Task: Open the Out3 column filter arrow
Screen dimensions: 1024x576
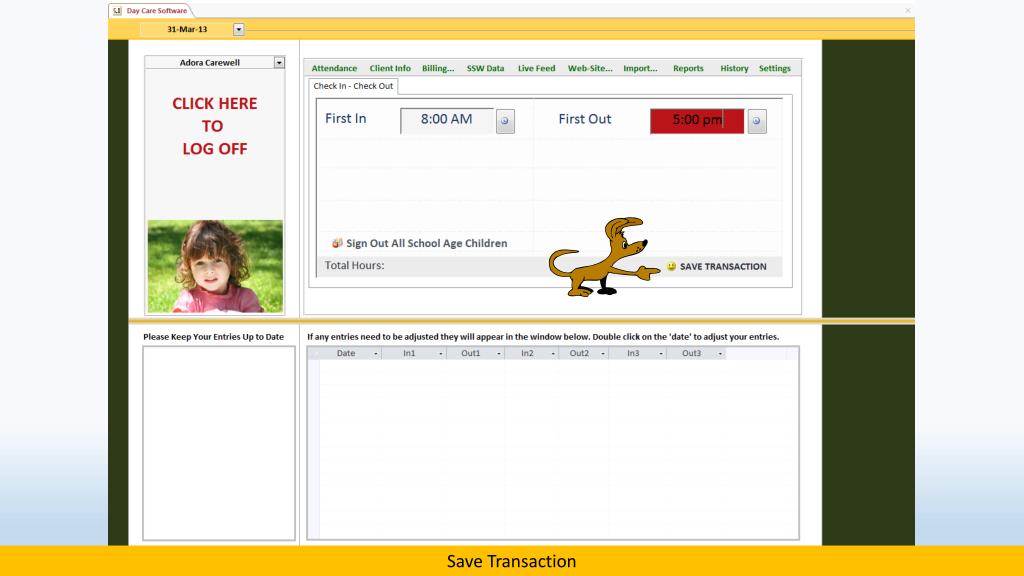Action: click(x=720, y=354)
